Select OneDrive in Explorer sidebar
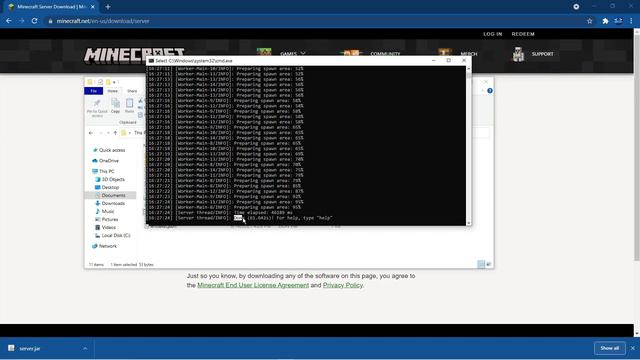640x360 pixels. tap(106, 160)
